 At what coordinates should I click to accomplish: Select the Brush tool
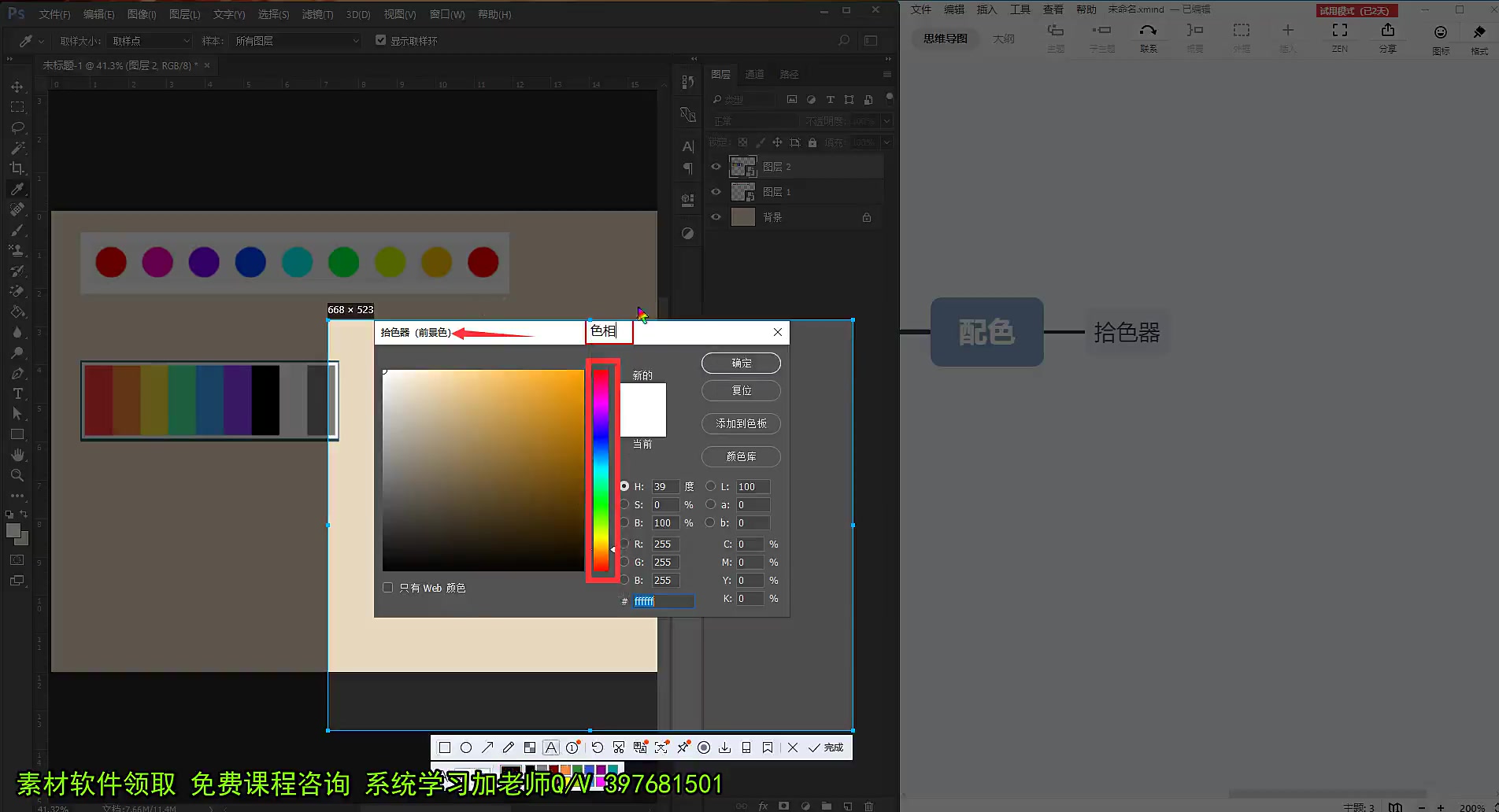point(17,230)
